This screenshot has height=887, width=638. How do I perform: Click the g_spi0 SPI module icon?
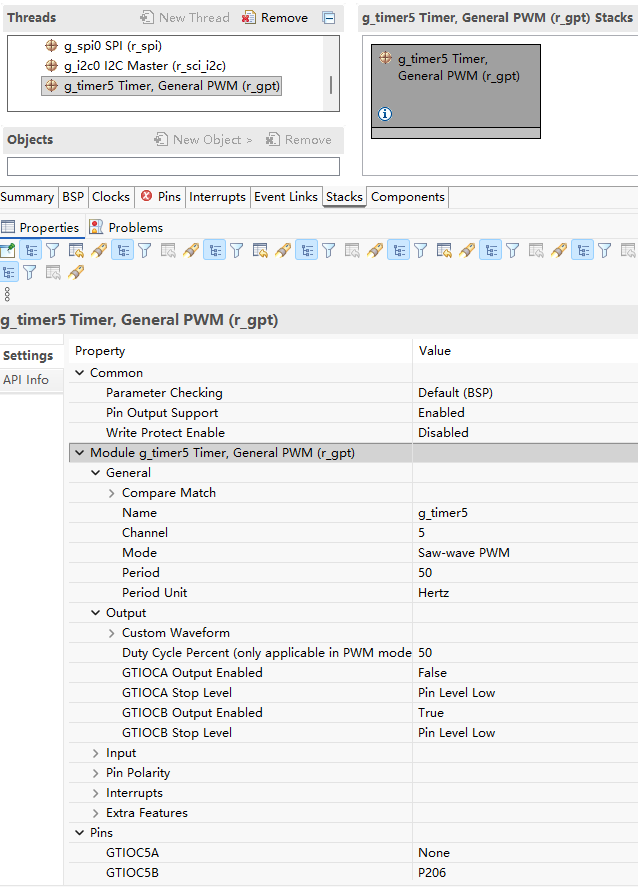[x=51, y=45]
